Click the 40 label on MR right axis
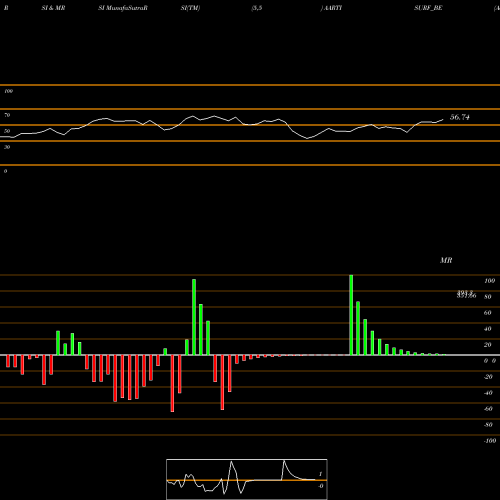This screenshot has width=500, height=500. coord(488,329)
